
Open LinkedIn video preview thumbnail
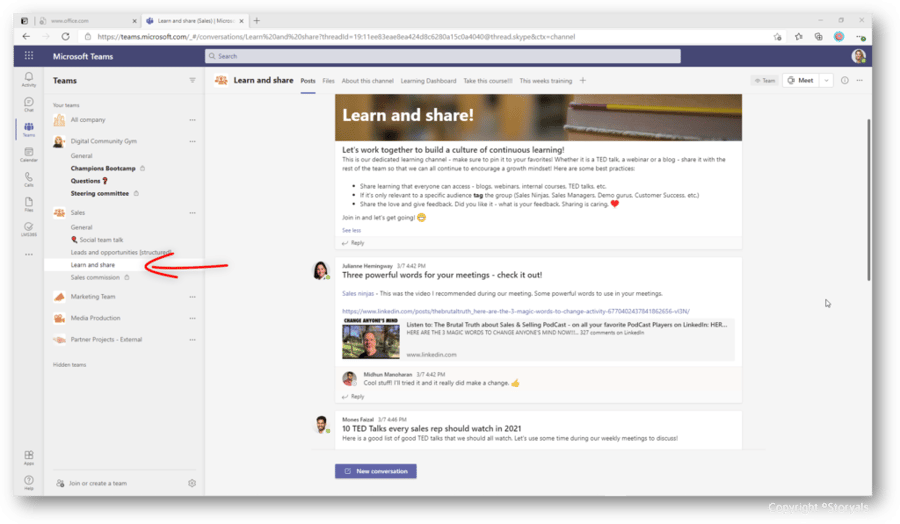(371, 339)
